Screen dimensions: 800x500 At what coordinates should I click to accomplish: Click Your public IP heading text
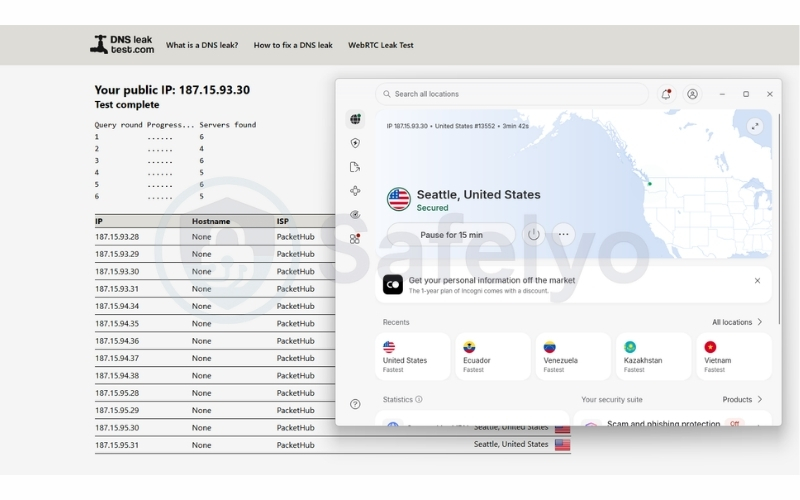172,90
